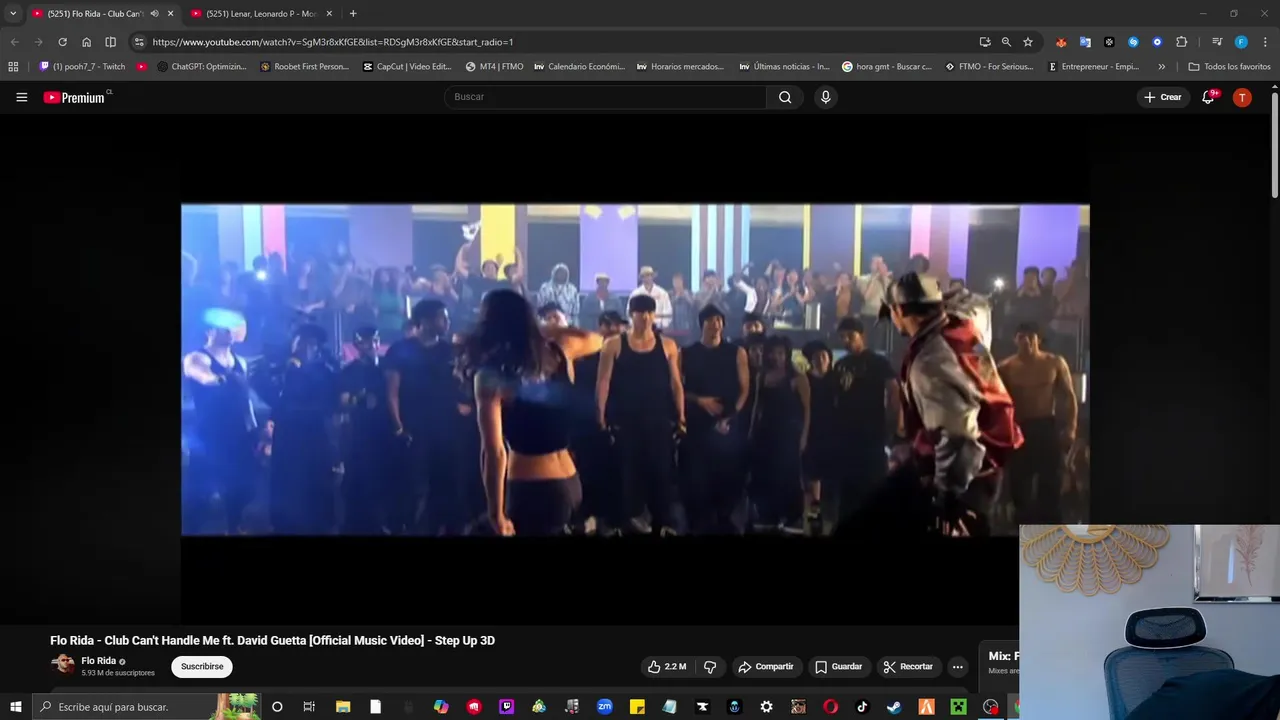Click the address bar URL
Viewport: 1280px width, 720px height.
333,42
